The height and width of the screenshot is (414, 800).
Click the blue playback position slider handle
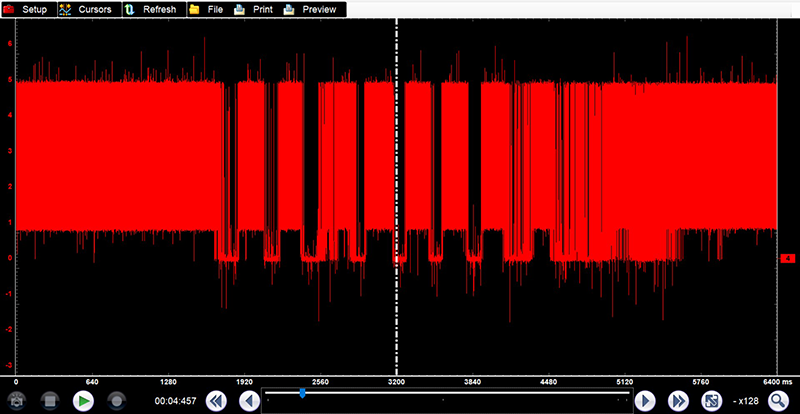click(x=303, y=394)
